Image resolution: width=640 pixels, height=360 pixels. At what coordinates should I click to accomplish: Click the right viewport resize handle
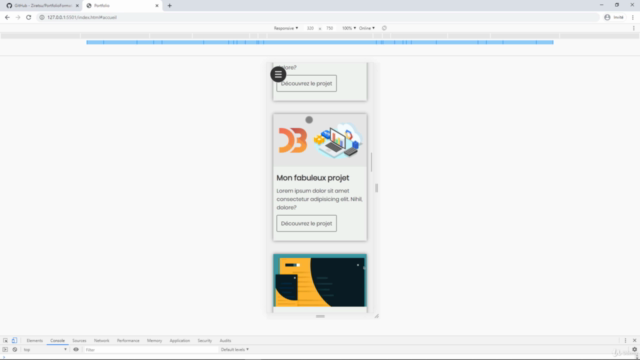(376, 188)
